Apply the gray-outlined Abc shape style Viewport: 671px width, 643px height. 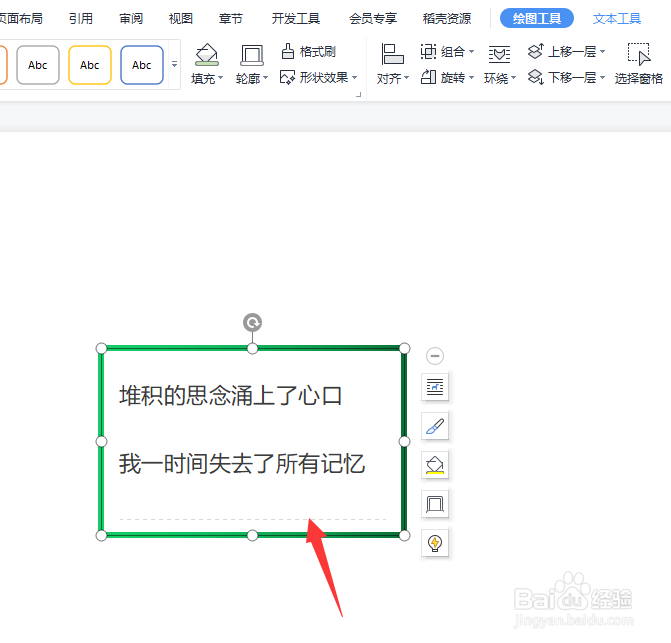click(x=38, y=65)
